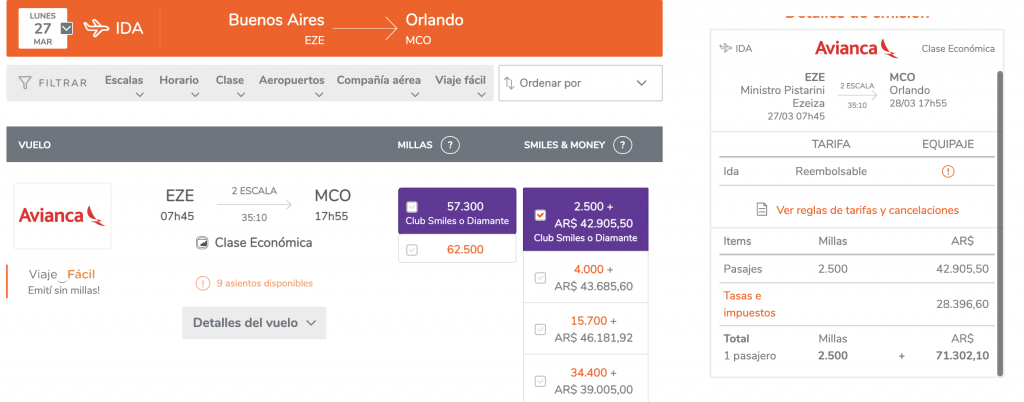Image resolution: width=1024 pixels, height=402 pixels.
Task: Click the document icon beside fare rules
Action: pos(762,210)
